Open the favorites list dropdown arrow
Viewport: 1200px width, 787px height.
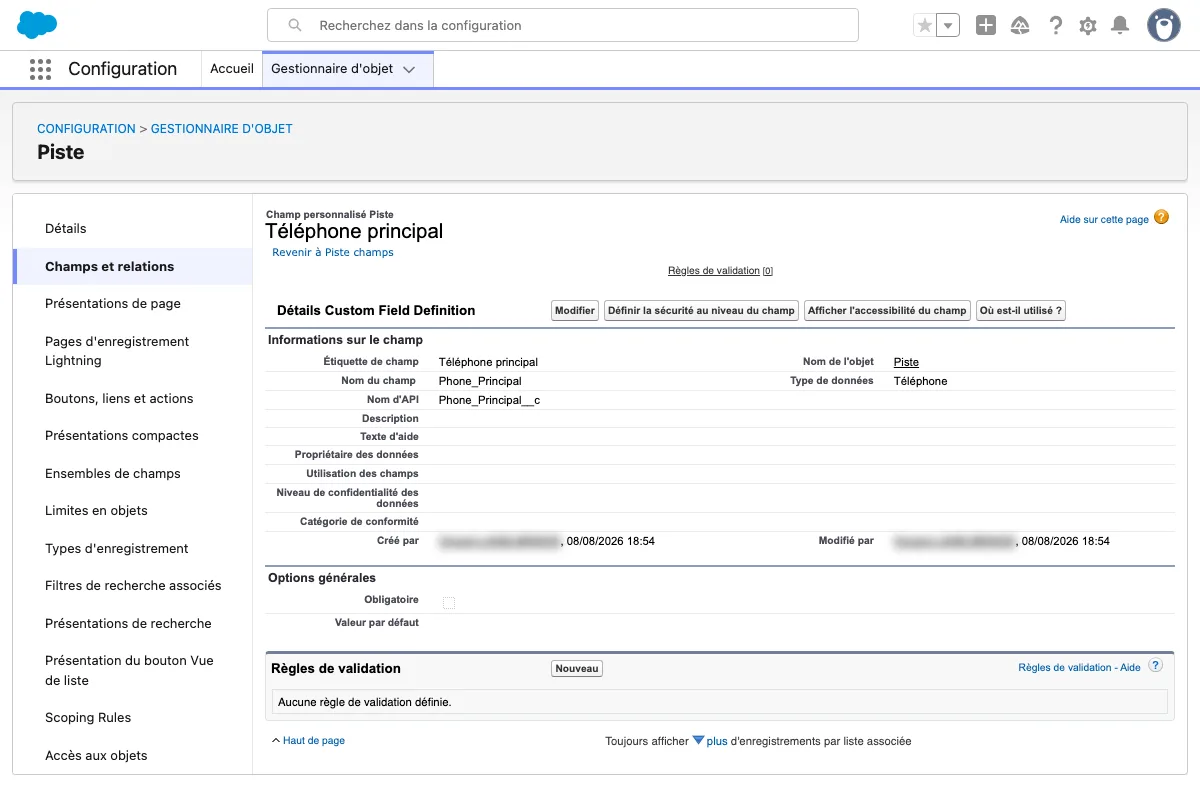point(948,26)
